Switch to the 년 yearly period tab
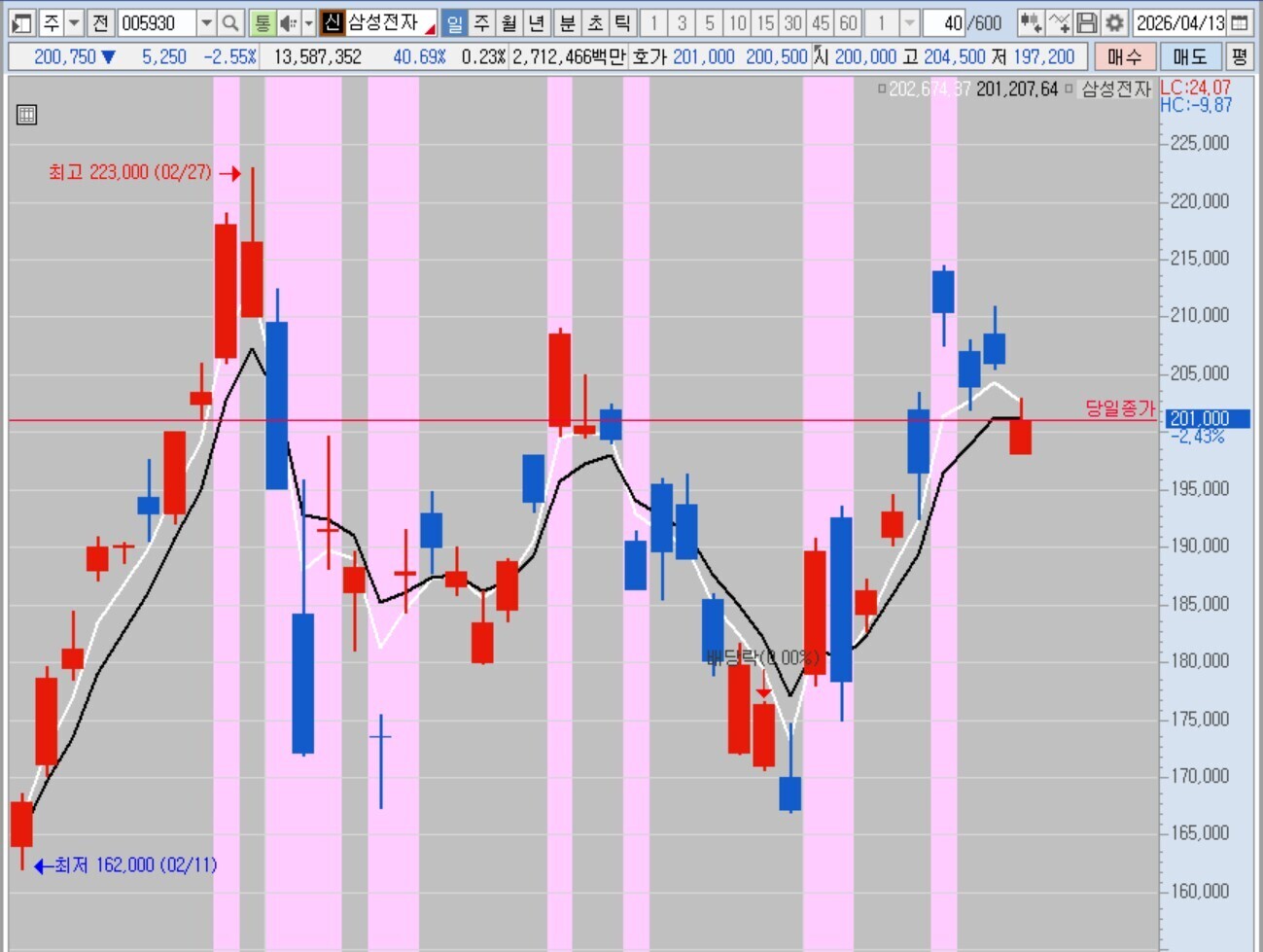This screenshot has width=1263, height=952. tap(537, 22)
